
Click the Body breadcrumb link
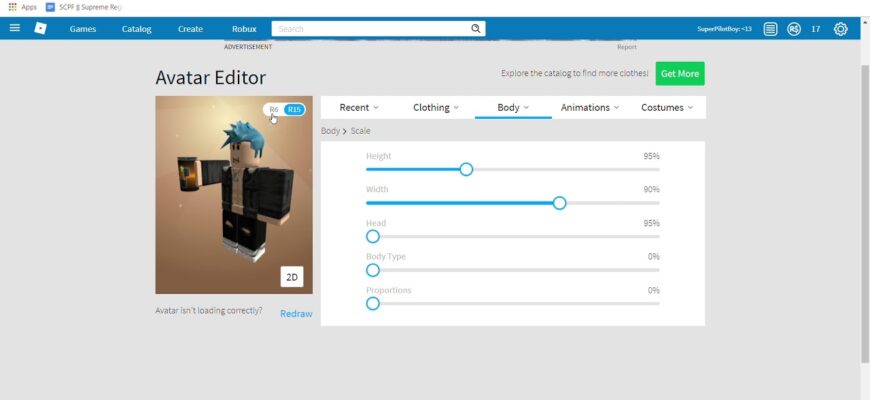coord(330,131)
